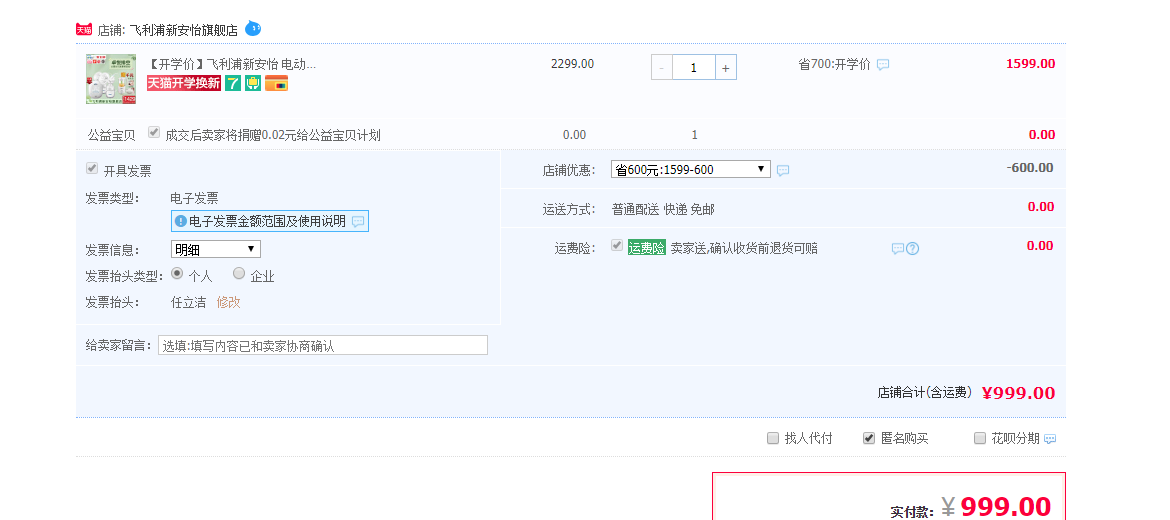Open 电子发票金额范围及使用说明 link
Image resolution: width=1170 pixels, height=520 pixels.
(267, 222)
